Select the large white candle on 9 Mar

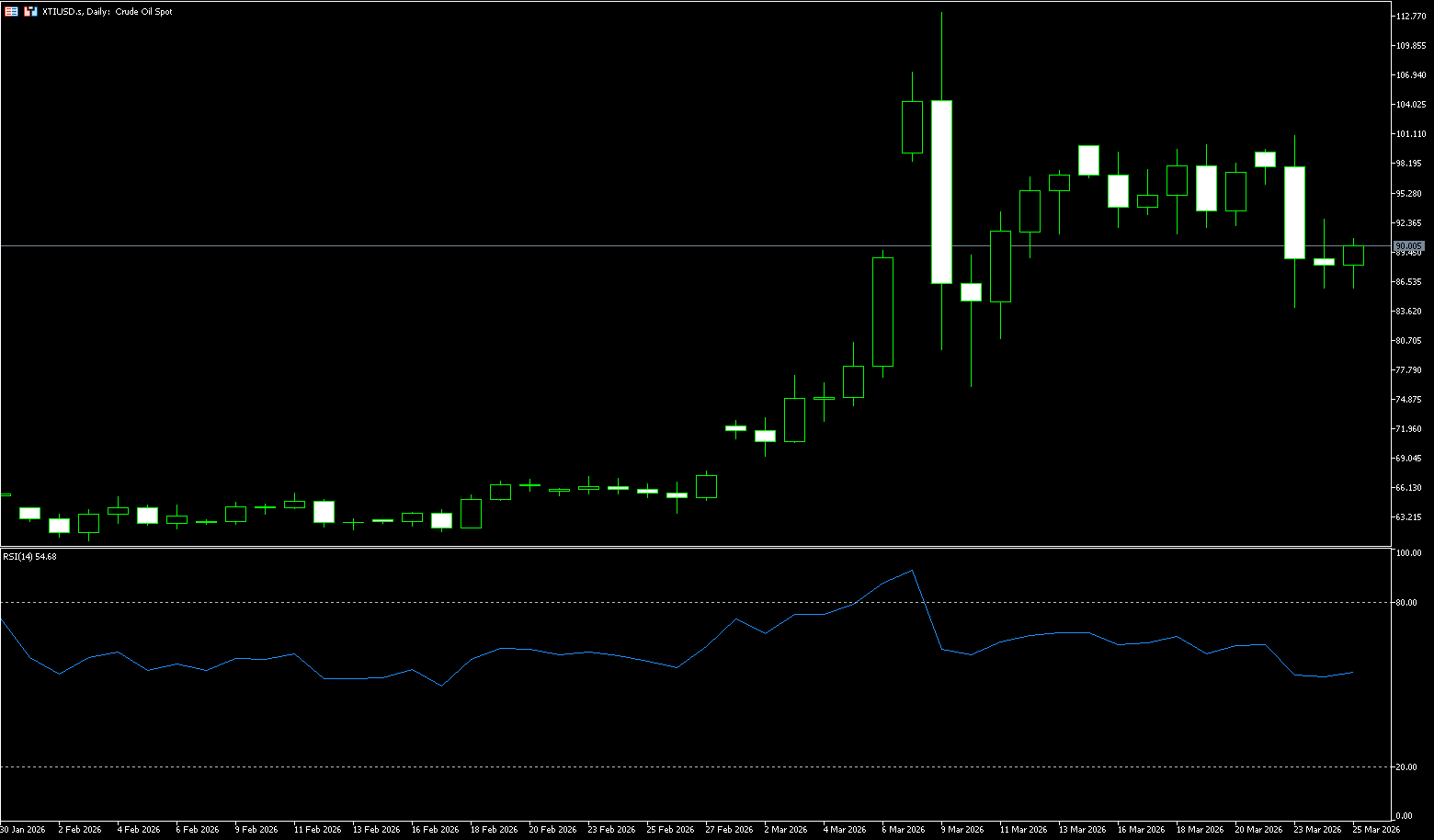[x=941, y=191]
